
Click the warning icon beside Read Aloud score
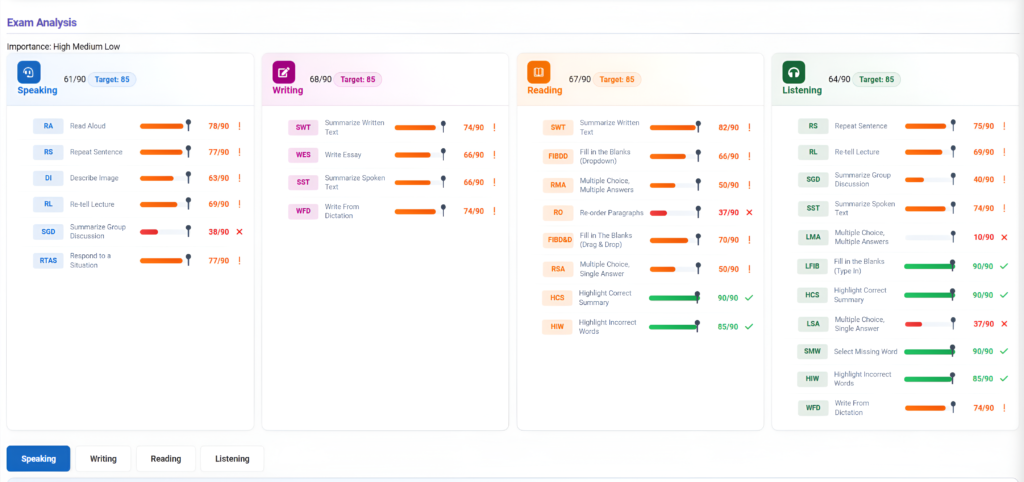[239, 126]
